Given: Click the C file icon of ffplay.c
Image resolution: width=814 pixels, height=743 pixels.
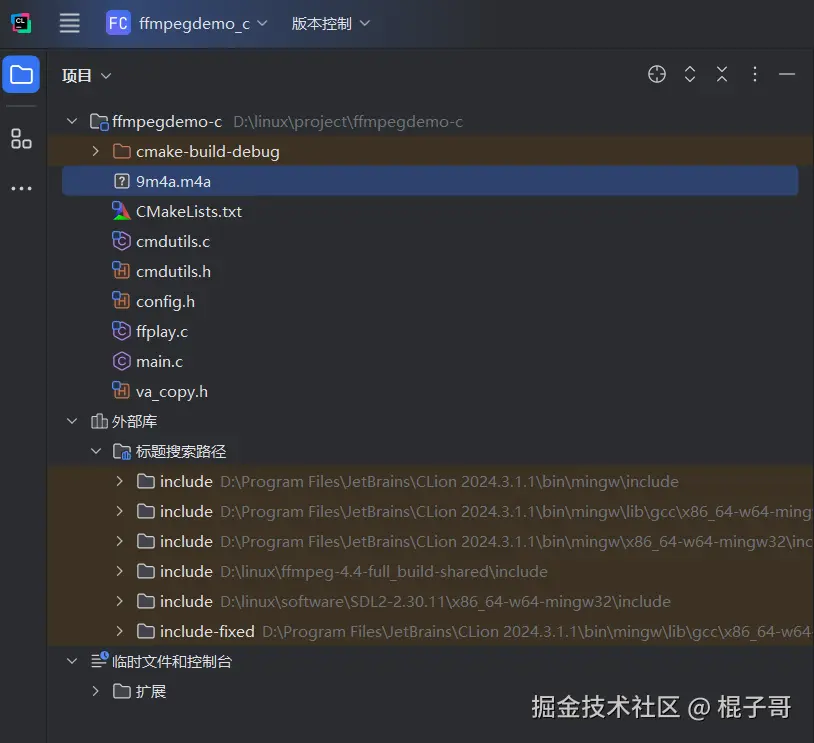Looking at the screenshot, I should [121, 331].
